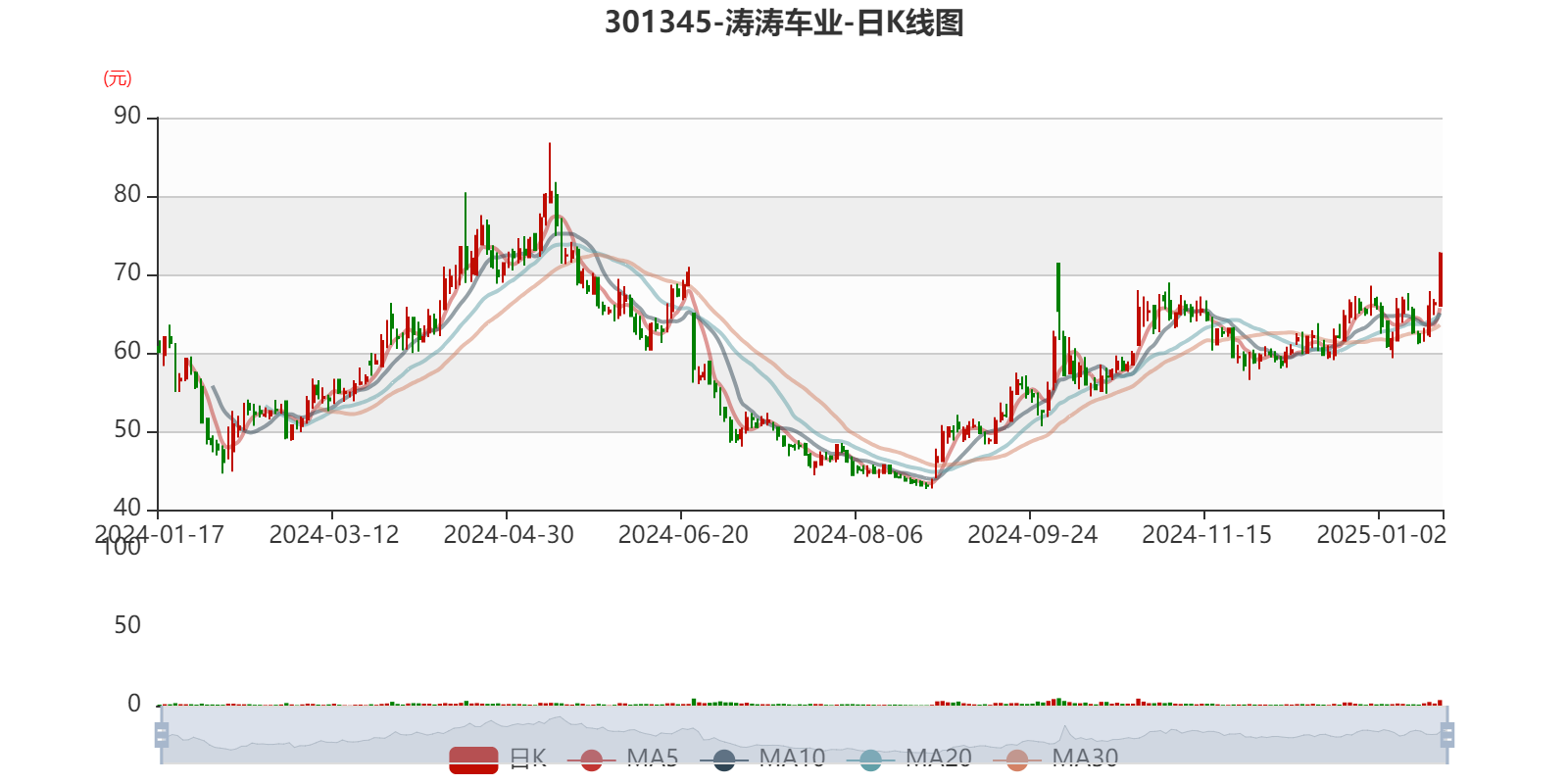
Task: Click the 2024-08-06 date label
Action: point(857,534)
